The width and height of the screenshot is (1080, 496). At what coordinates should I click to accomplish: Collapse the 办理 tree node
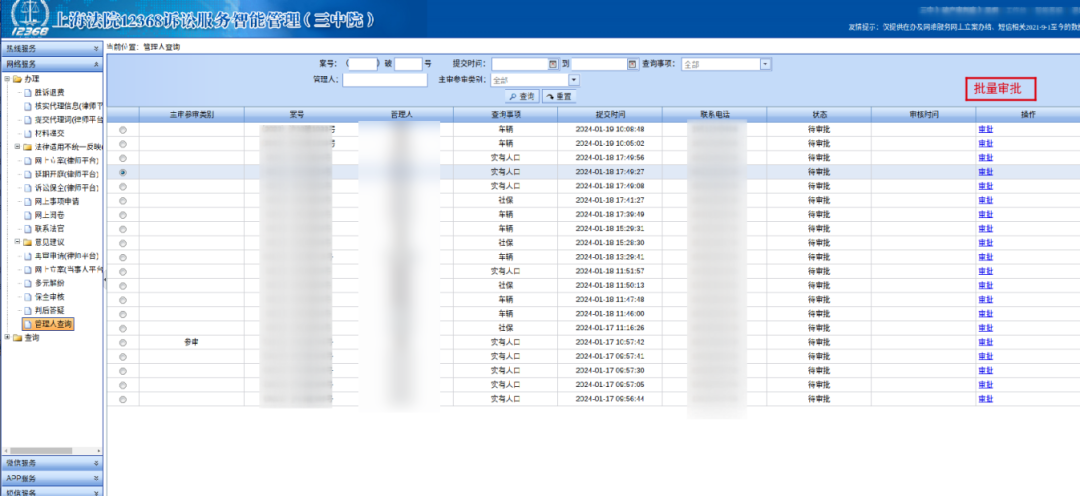[x=7, y=79]
